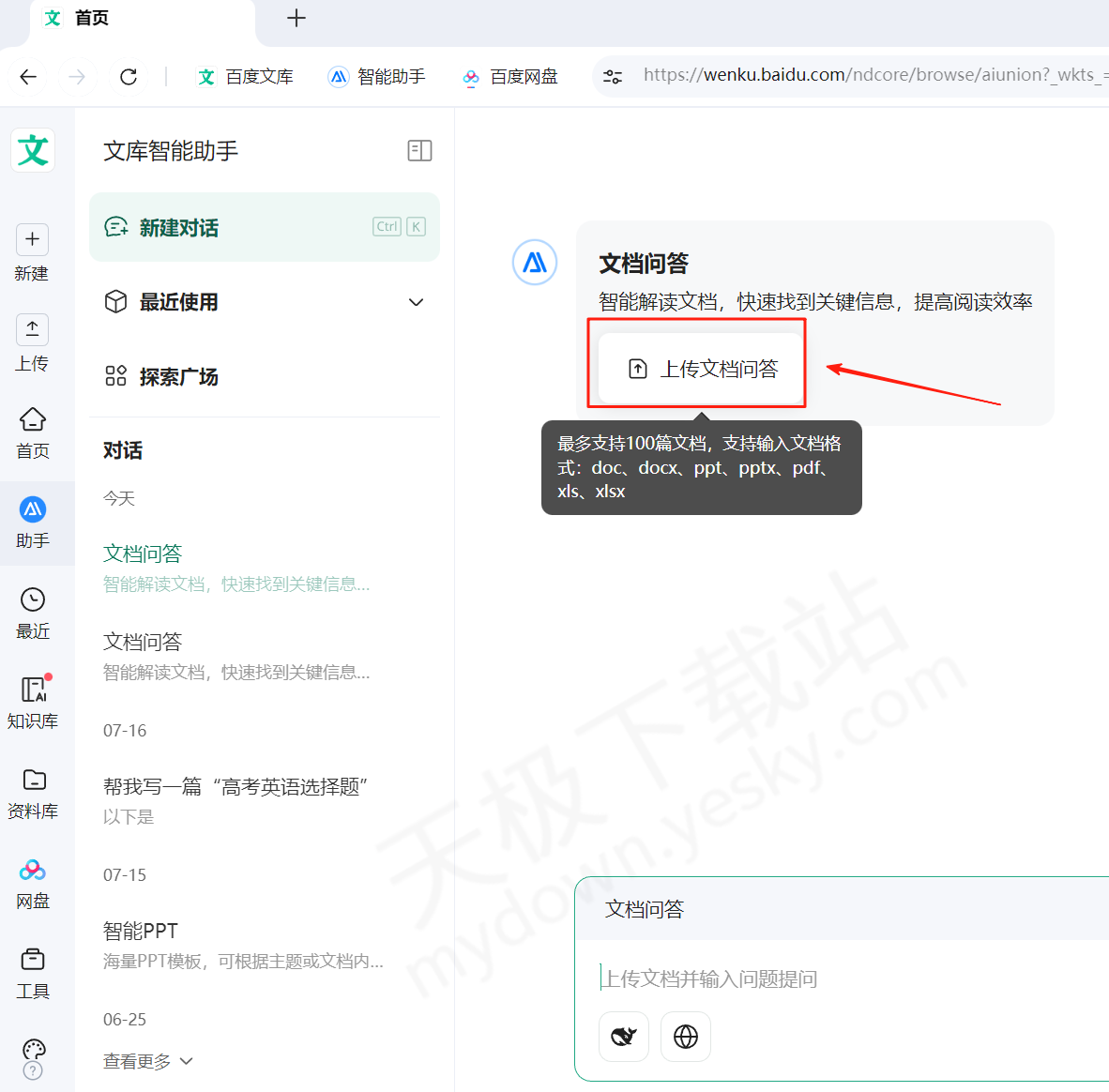Reload the current page
This screenshot has height=1092, width=1109.
click(x=128, y=76)
